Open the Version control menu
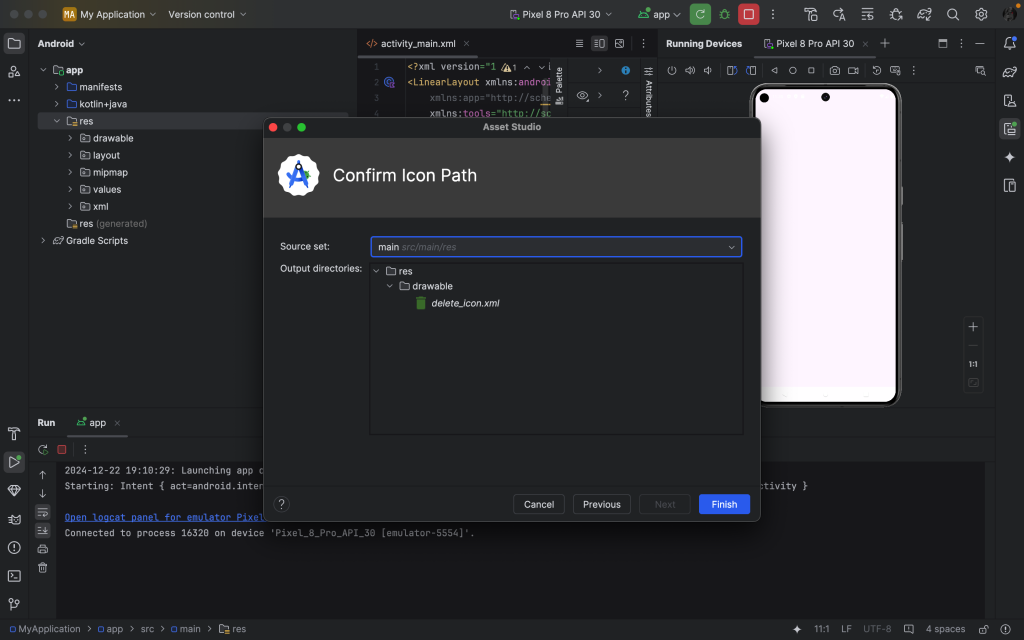Viewport: 1024px width, 640px height. pyautogui.click(x=208, y=14)
